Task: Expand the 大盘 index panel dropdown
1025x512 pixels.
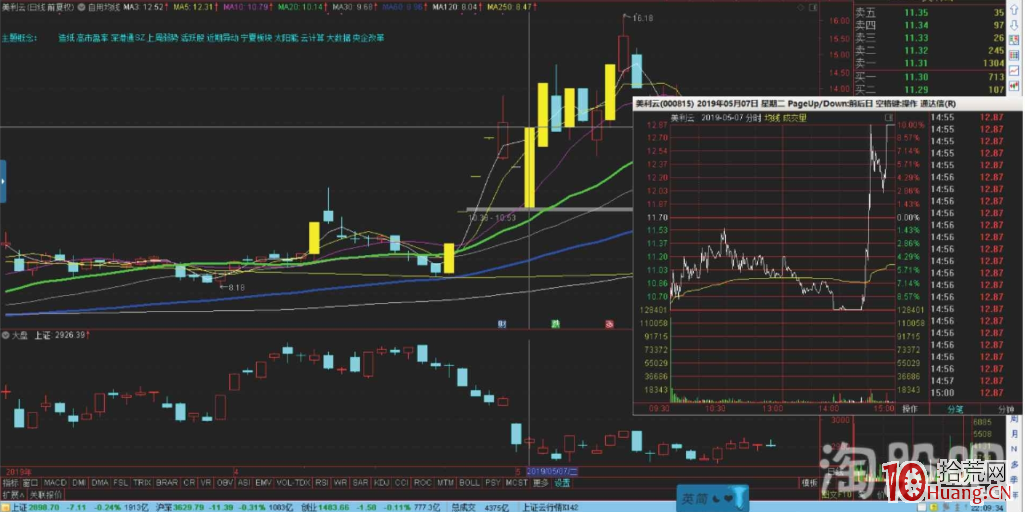Action: [5, 335]
